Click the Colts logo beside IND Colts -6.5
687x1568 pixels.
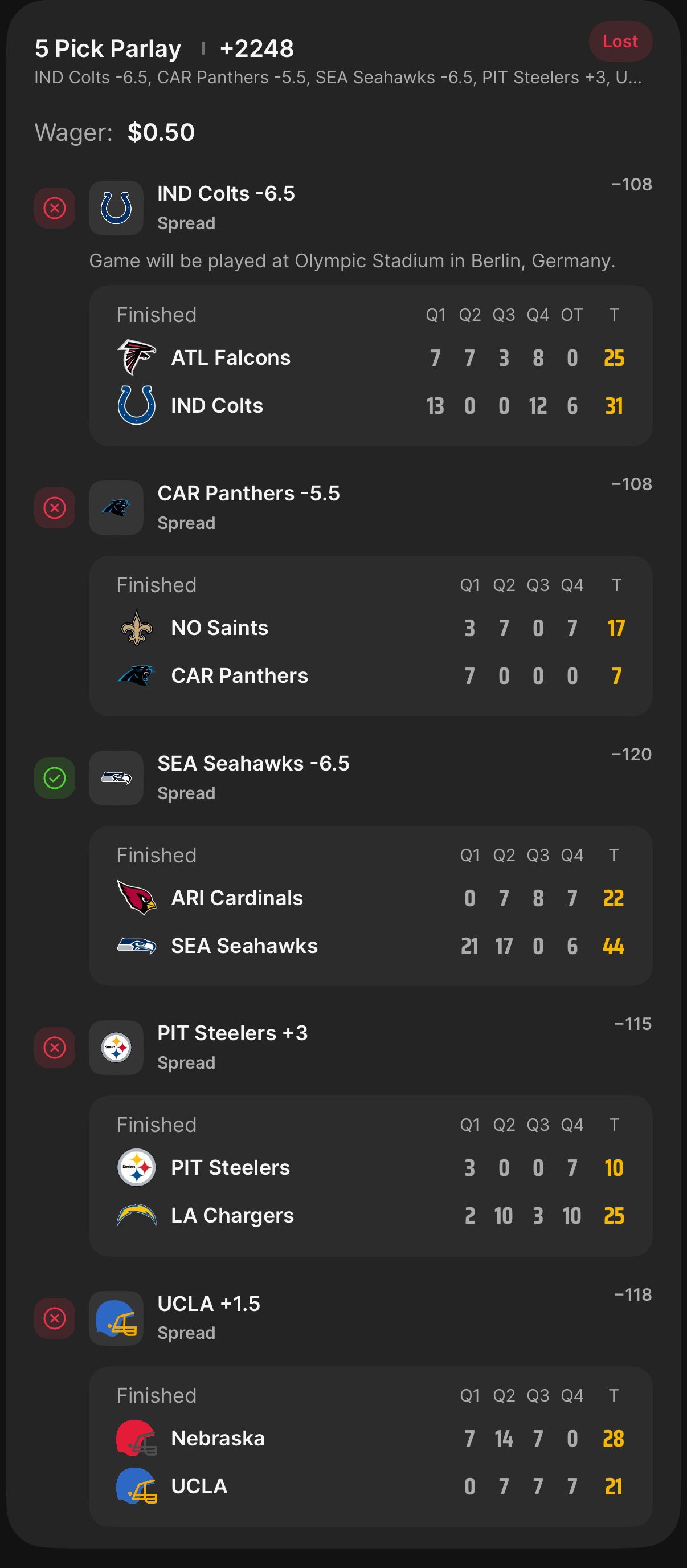click(x=116, y=208)
